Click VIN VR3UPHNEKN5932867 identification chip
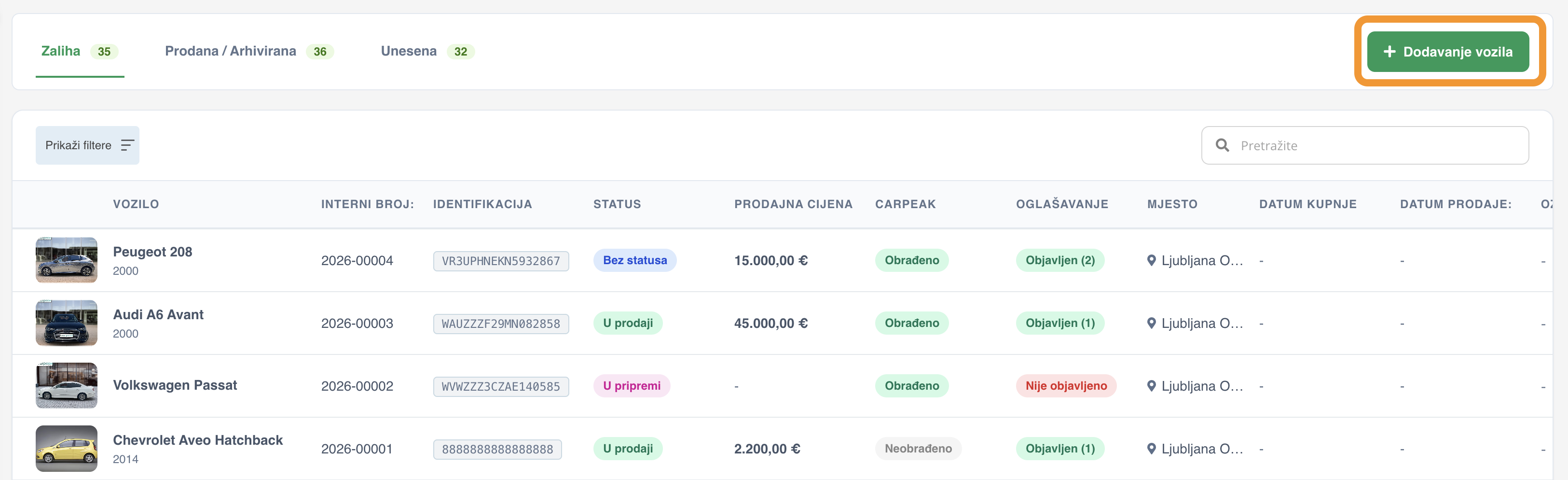 pyautogui.click(x=501, y=261)
